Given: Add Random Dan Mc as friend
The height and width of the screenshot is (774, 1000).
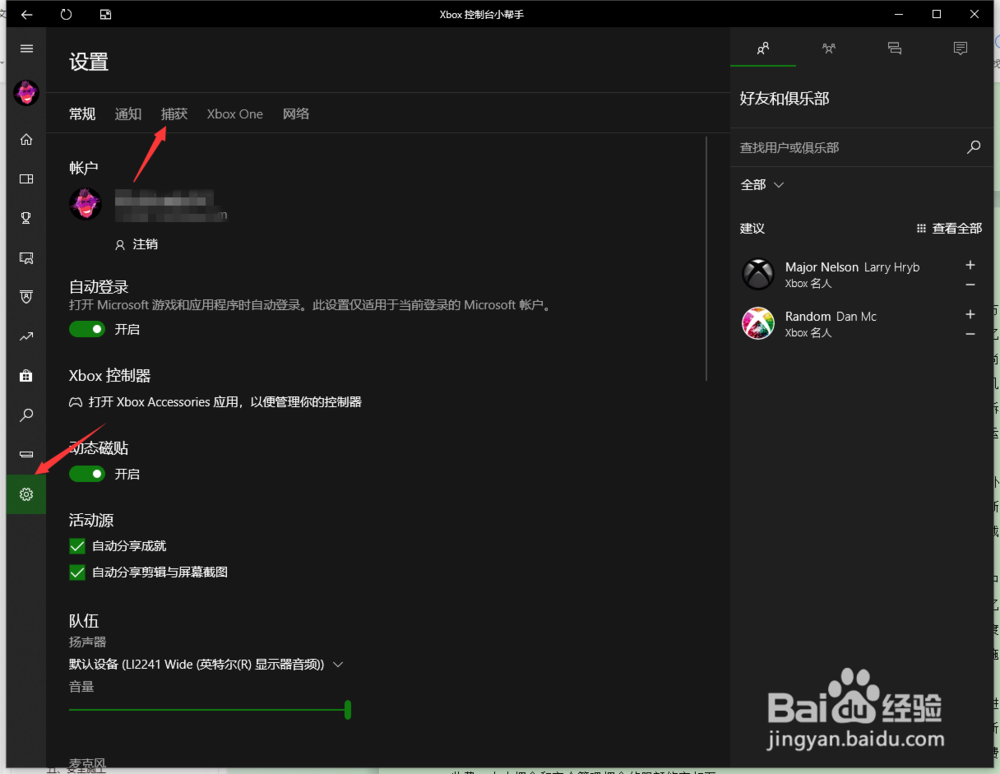Looking at the screenshot, I should (x=970, y=314).
